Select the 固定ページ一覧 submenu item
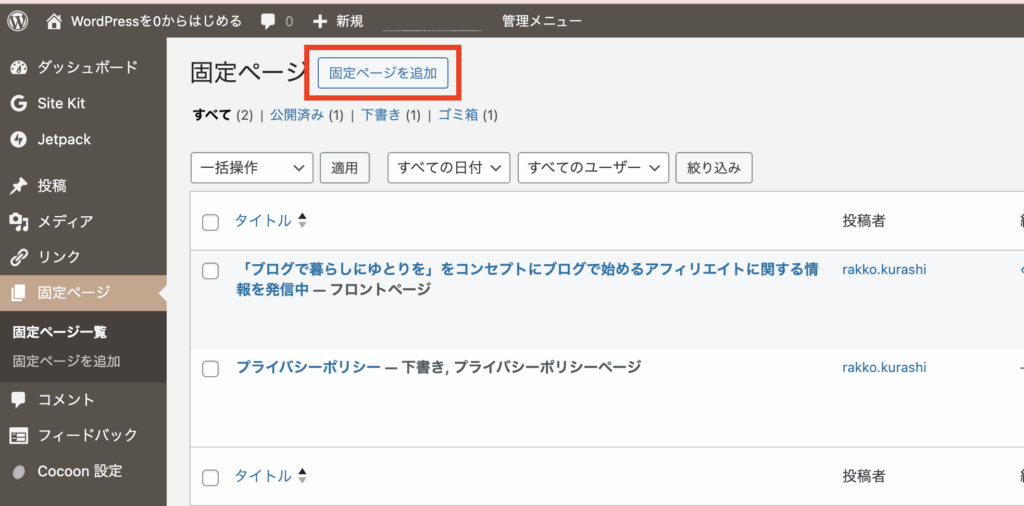The image size is (1024, 506). pyautogui.click(x=59, y=332)
